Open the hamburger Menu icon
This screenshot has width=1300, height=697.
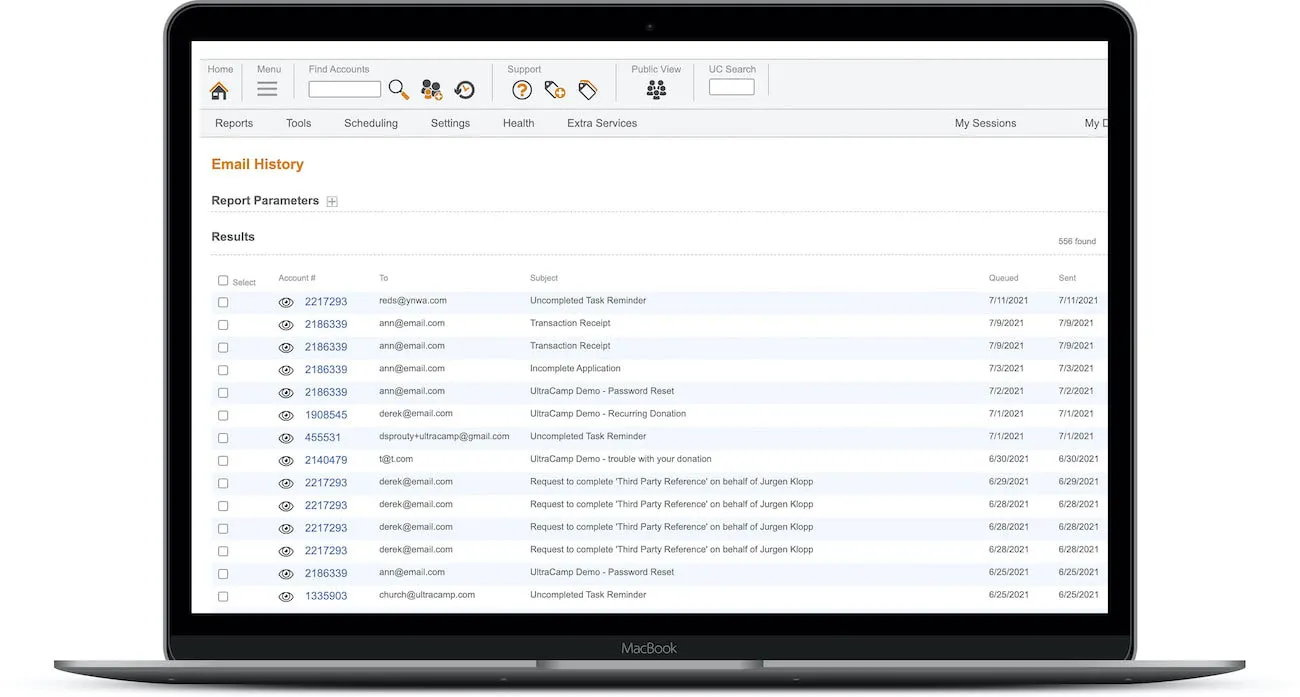coord(267,89)
